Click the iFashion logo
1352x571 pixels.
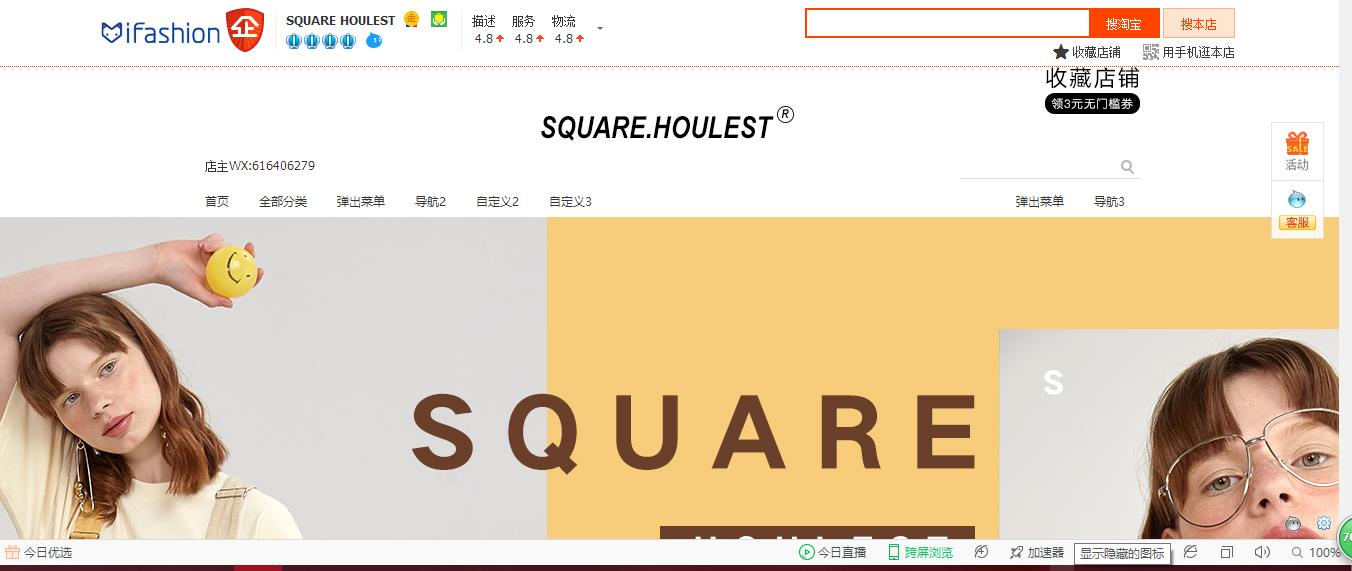160,33
